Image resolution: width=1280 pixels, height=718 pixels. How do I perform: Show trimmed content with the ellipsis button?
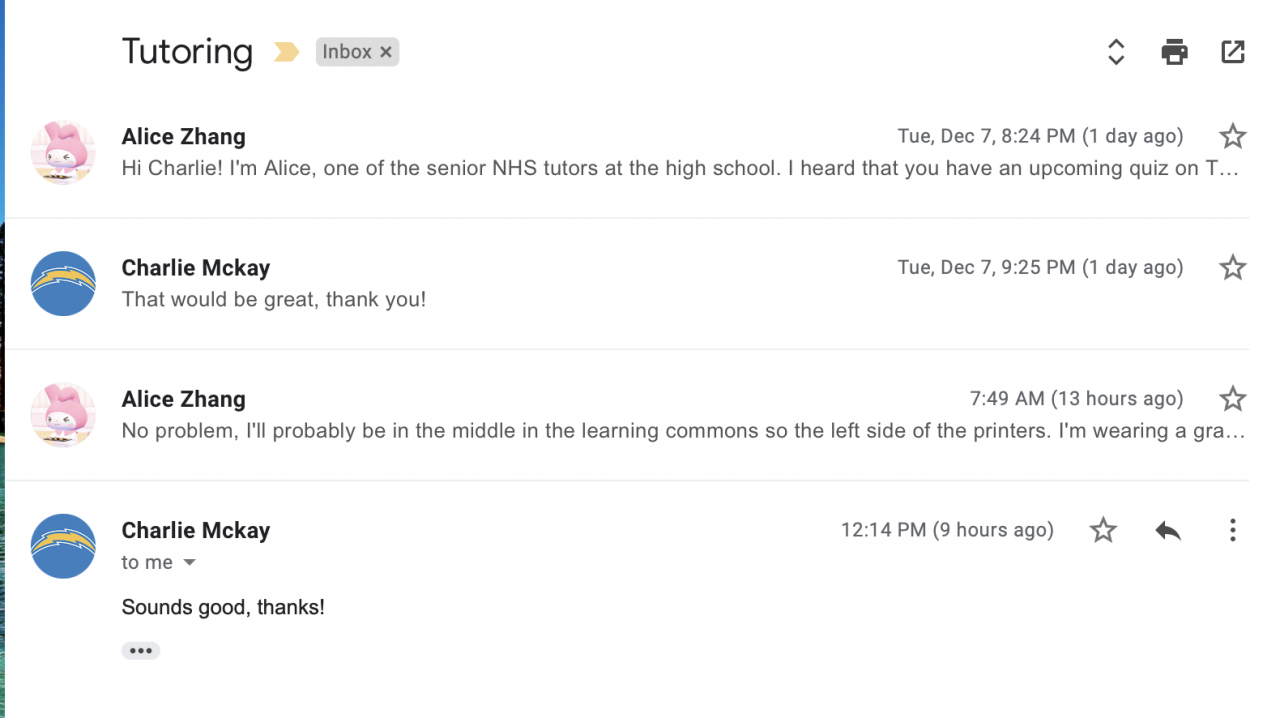(141, 651)
